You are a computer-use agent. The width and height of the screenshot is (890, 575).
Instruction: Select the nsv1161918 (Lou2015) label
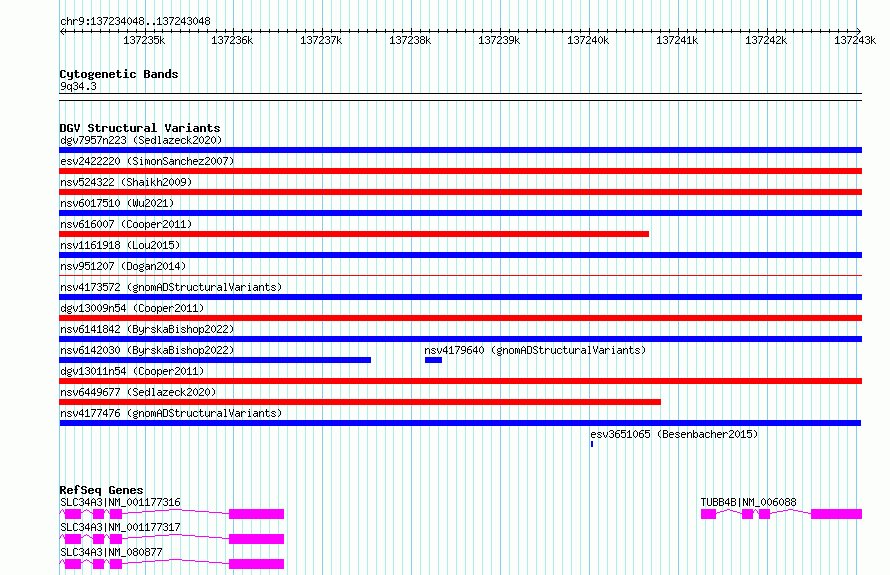[x=120, y=245]
